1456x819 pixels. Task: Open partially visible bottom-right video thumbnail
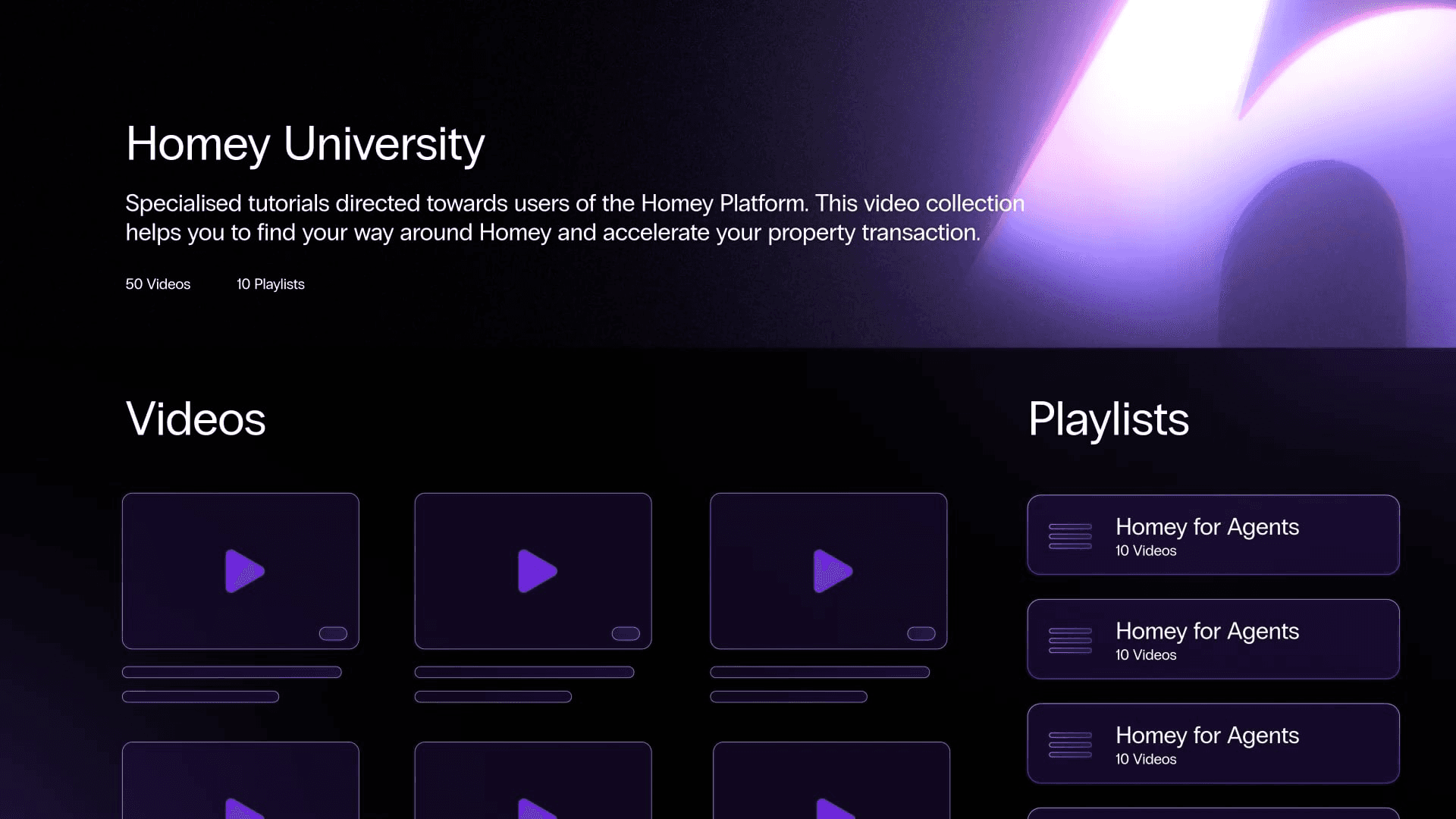click(x=831, y=781)
